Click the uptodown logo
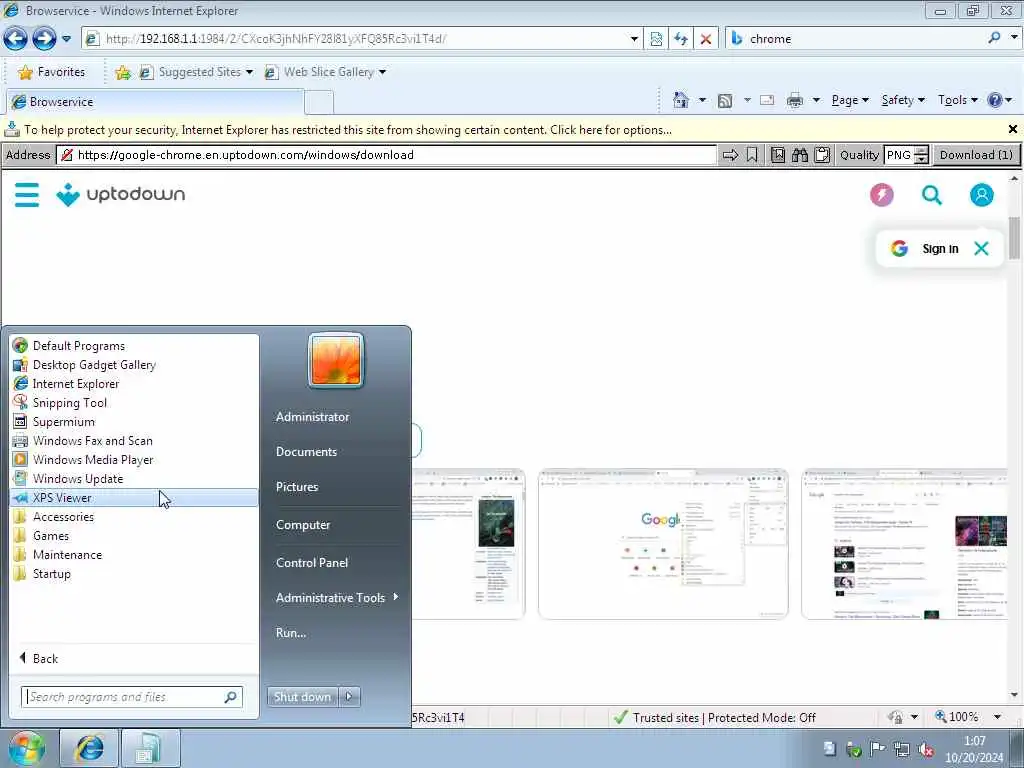 [121, 195]
